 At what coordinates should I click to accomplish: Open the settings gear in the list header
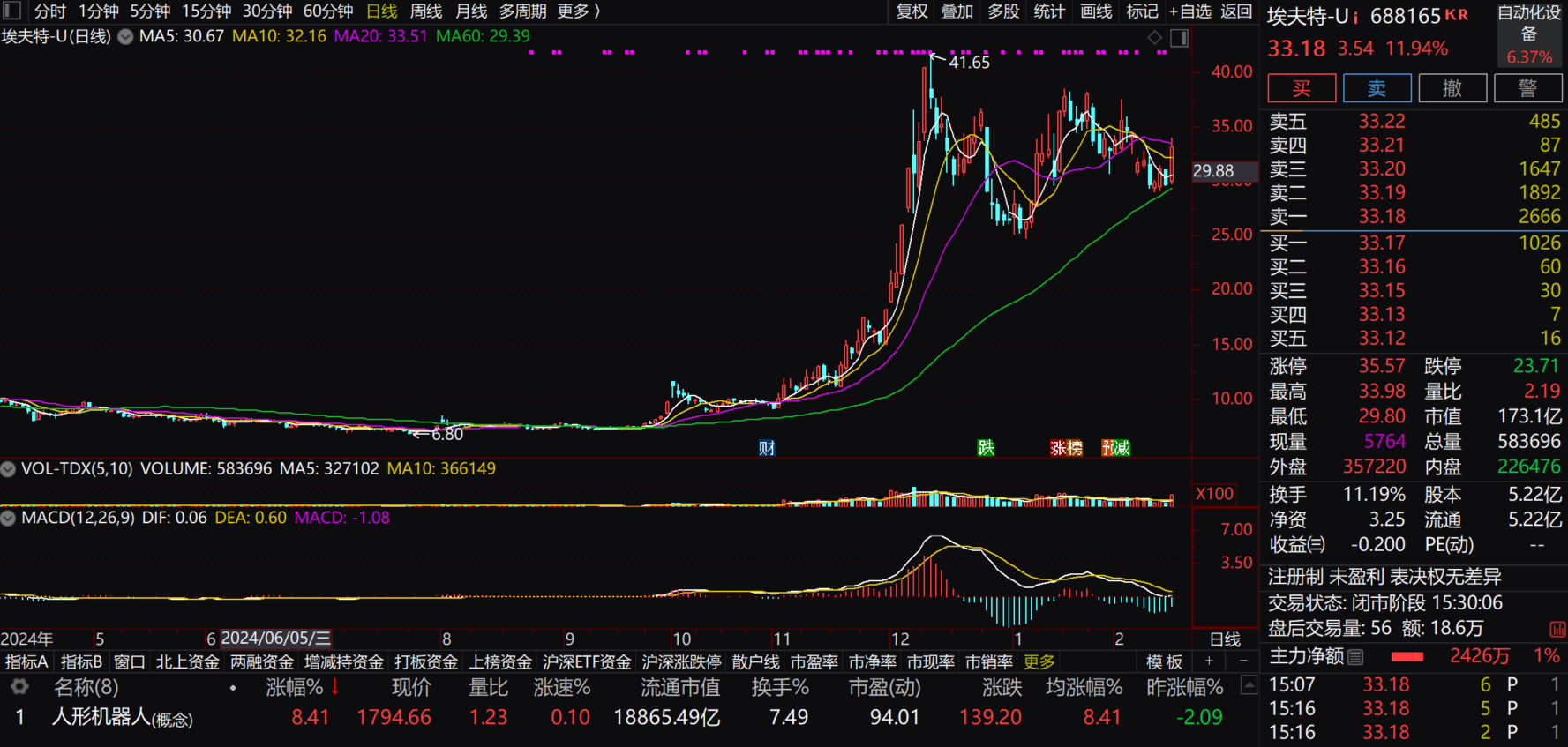click(x=19, y=687)
